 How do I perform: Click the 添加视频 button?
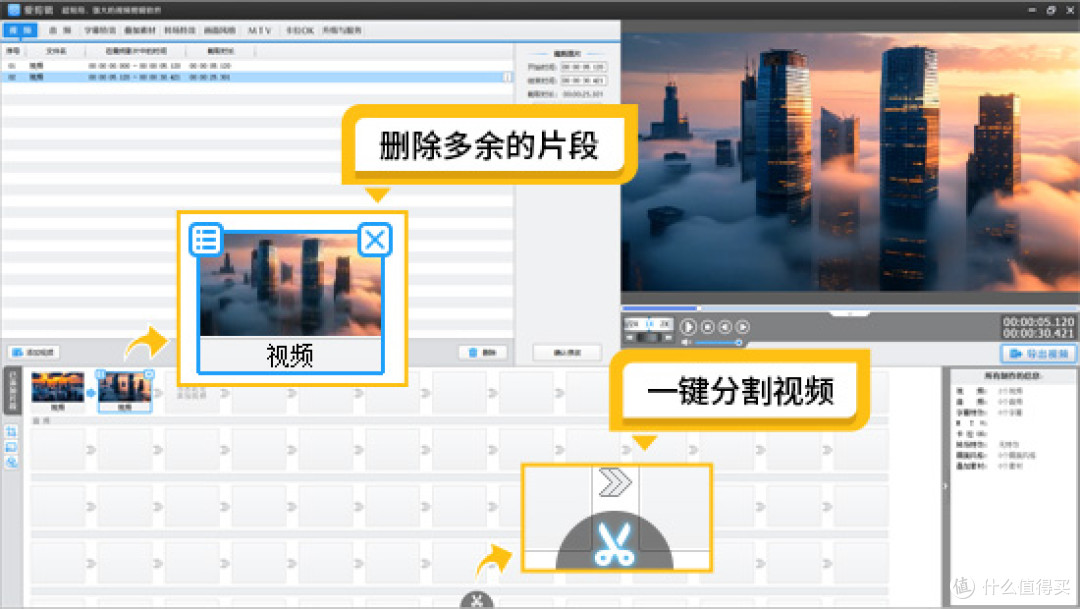click(34, 352)
